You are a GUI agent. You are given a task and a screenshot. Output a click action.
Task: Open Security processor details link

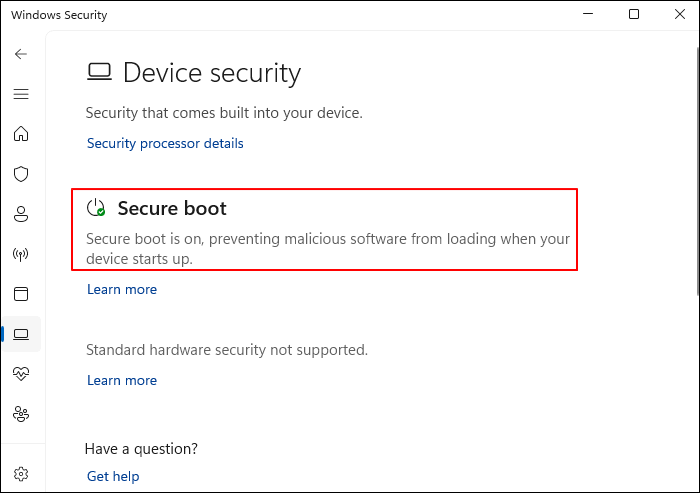click(x=165, y=143)
